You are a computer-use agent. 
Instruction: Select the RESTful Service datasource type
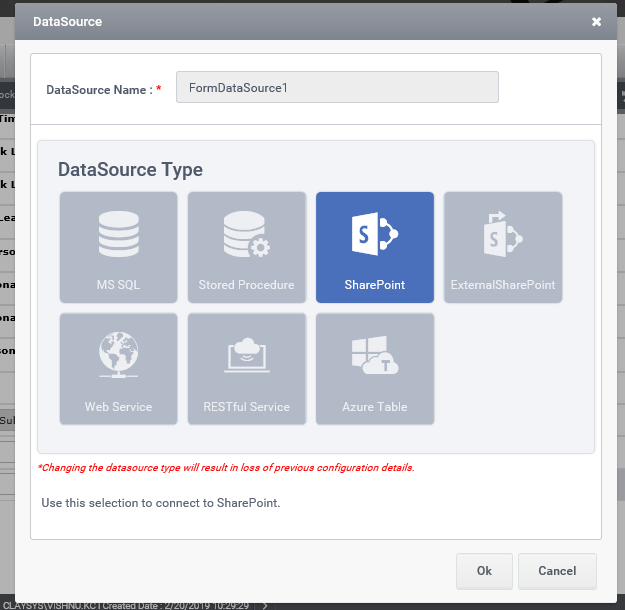pyautogui.click(x=247, y=369)
